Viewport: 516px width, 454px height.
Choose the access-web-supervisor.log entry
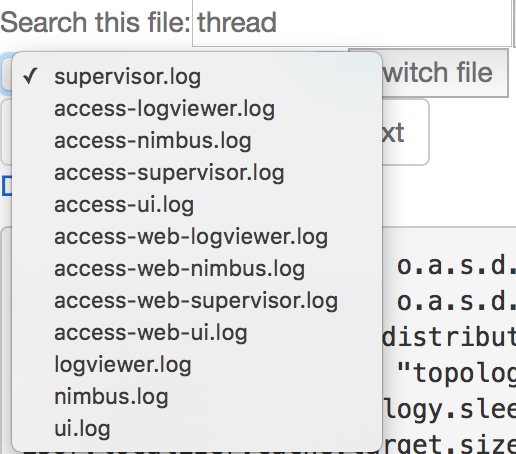click(x=197, y=301)
